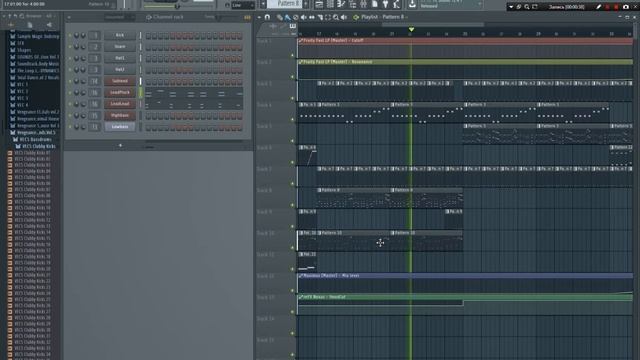This screenshot has width=640, height=360.
Task: Select VEC5 Clubby Kicks 01 sample
Action: click(32, 153)
